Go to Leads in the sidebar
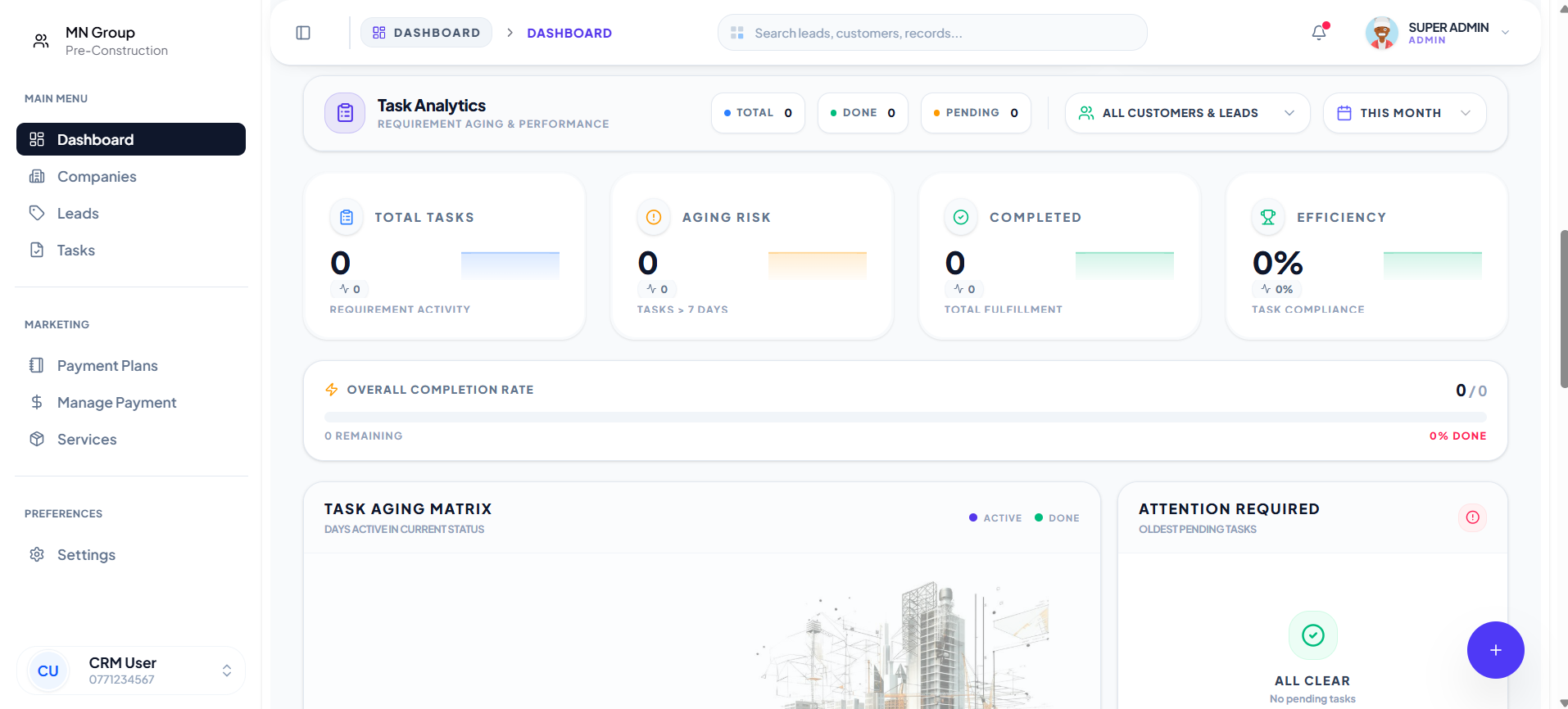Screen dimensions: 1568x709 (x=131, y=213)
